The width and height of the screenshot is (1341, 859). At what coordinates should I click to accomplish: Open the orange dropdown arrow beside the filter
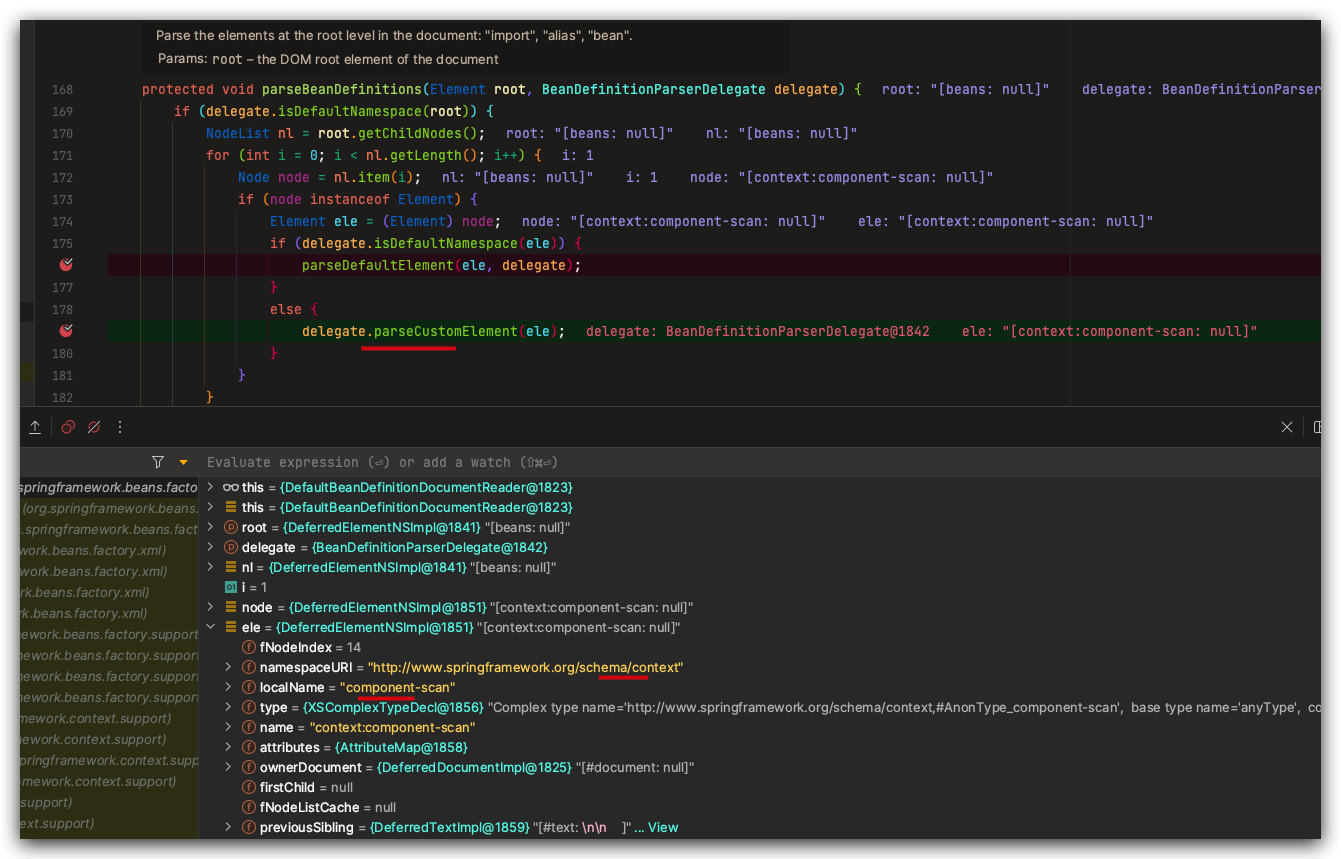point(183,463)
